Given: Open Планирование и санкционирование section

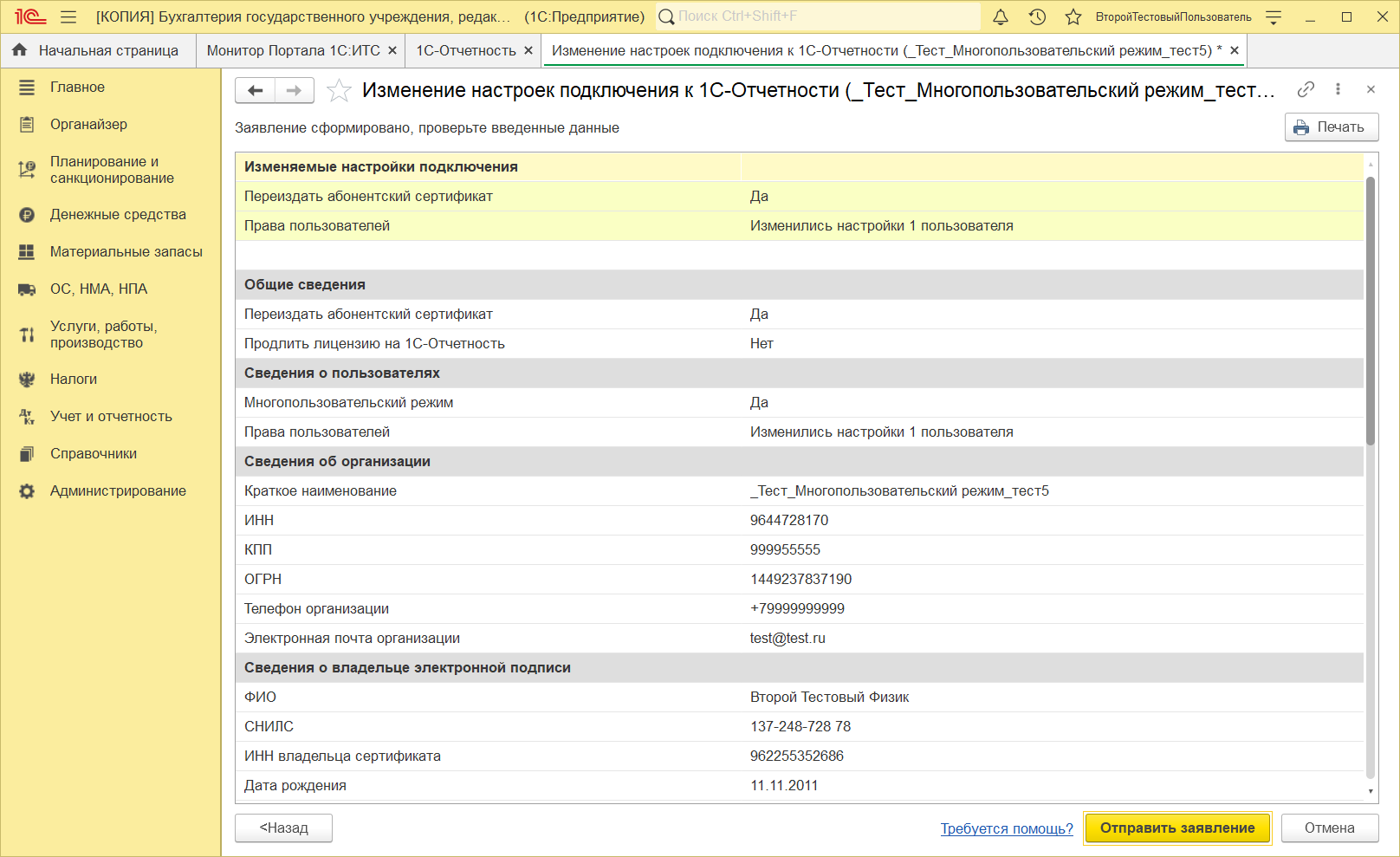Looking at the screenshot, I should (111, 170).
